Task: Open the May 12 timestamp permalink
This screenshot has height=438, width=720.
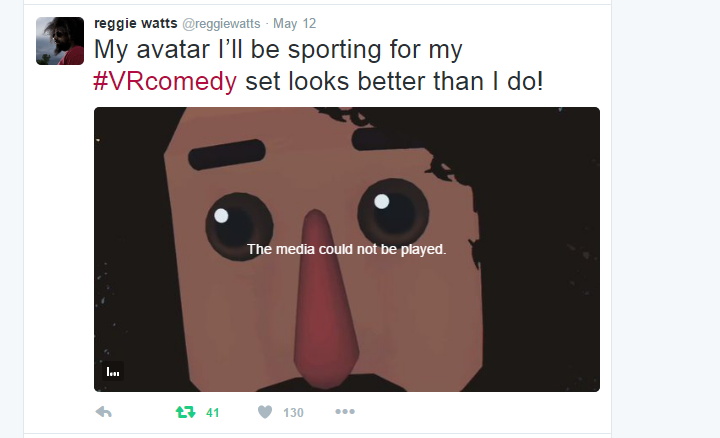Action: coord(294,23)
